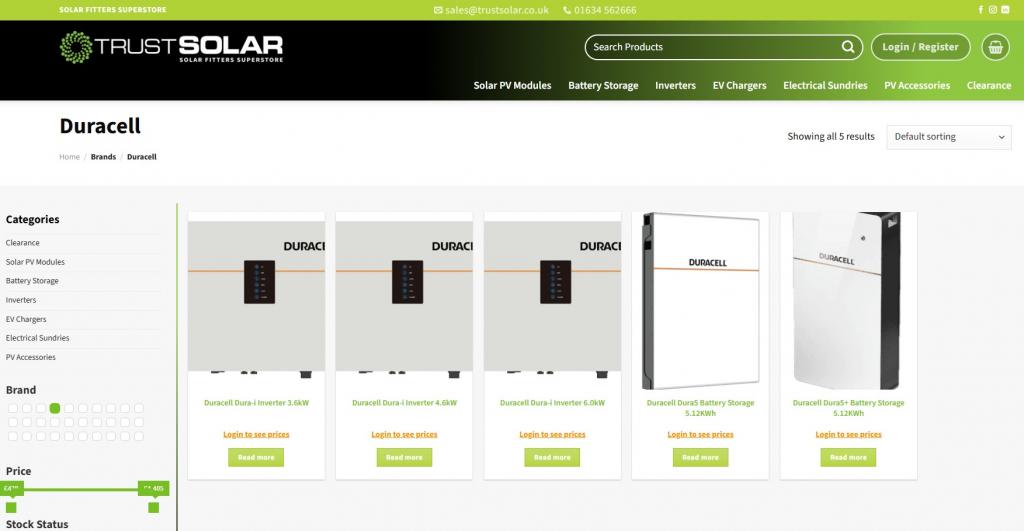The width and height of the screenshot is (1024, 531).
Task: Tick the last brand checkbox in bottom row
Action: (139, 436)
